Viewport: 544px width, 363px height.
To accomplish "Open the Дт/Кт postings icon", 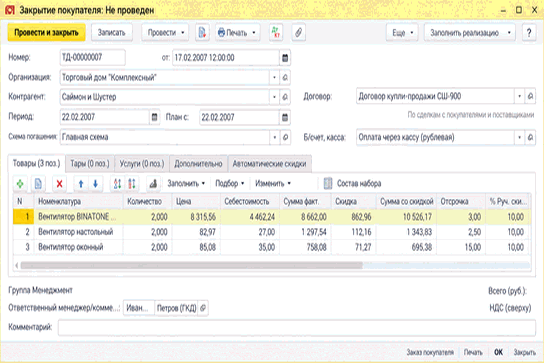I will [276, 33].
